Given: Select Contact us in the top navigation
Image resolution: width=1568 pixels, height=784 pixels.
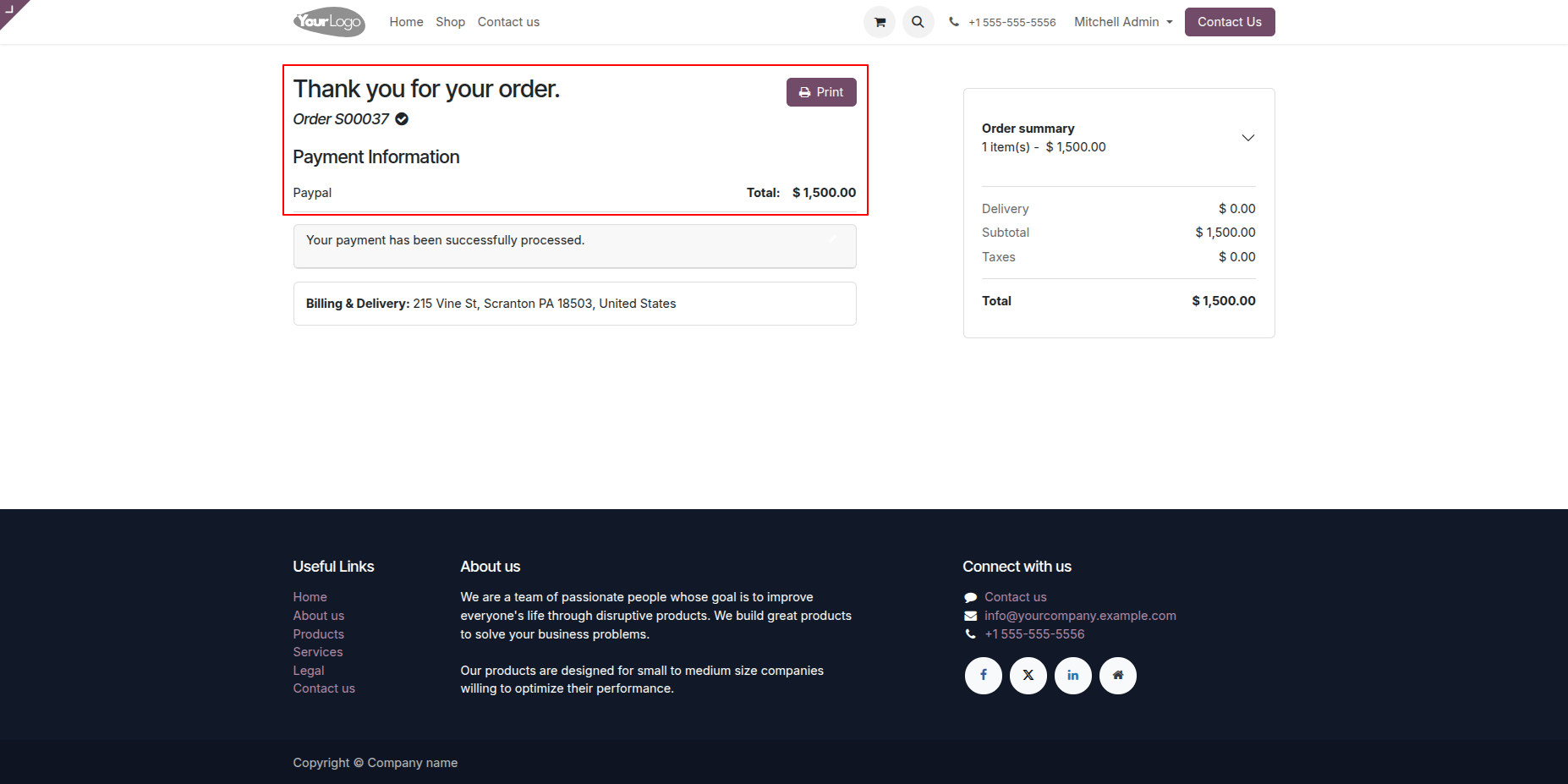Looking at the screenshot, I should click(508, 22).
